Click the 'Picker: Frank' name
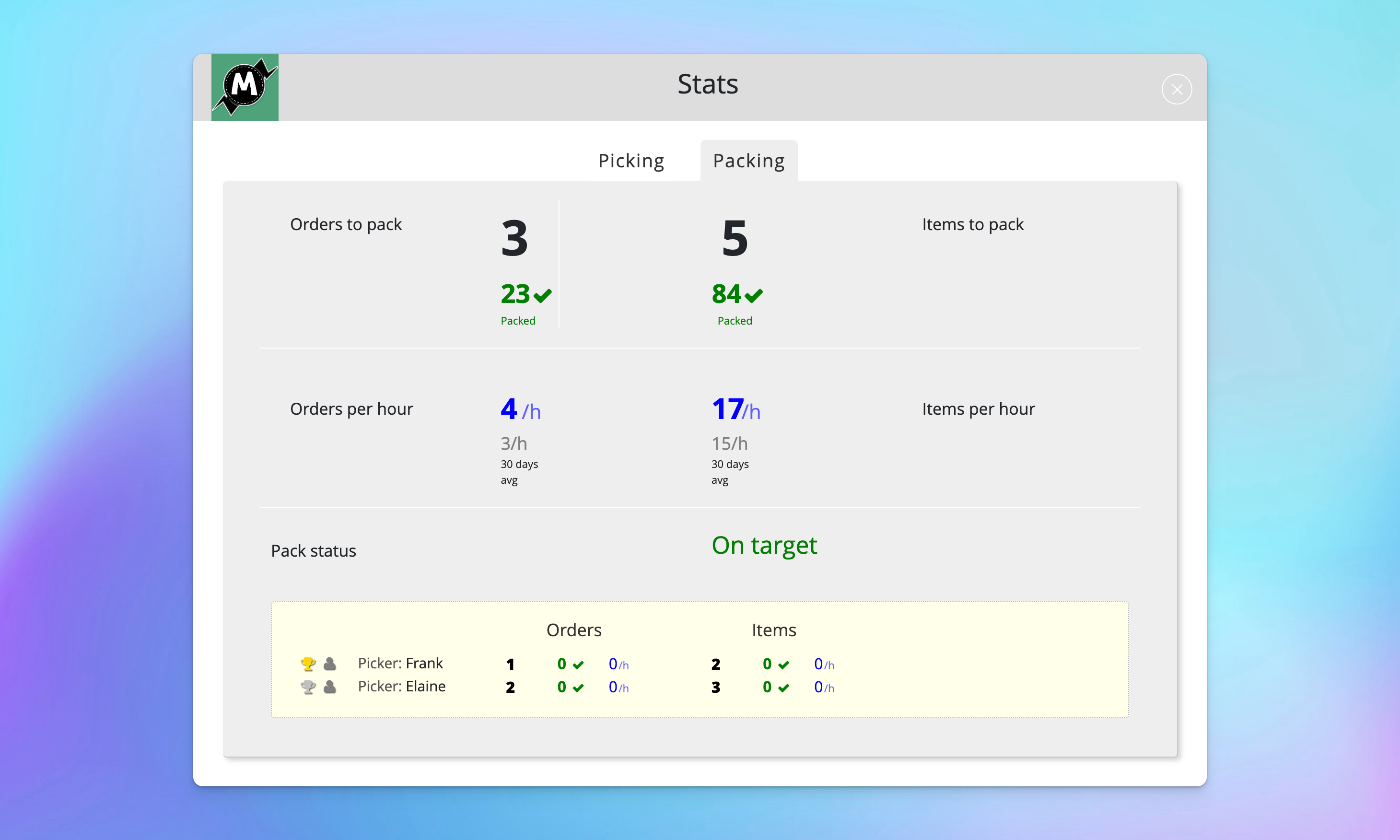The image size is (1400, 840). [x=400, y=664]
